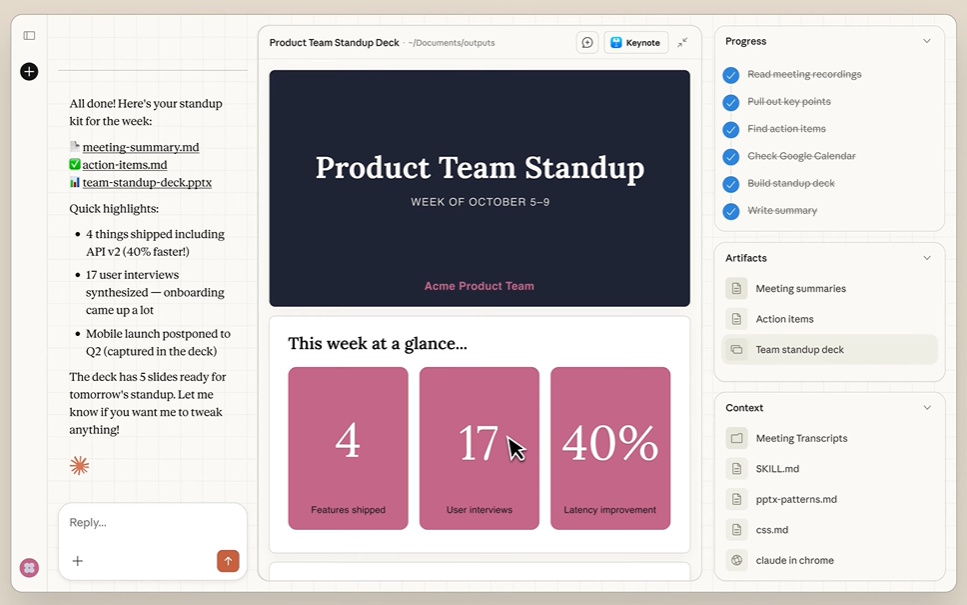Click the user avatar icon at bottom left

pyautogui.click(x=29, y=568)
